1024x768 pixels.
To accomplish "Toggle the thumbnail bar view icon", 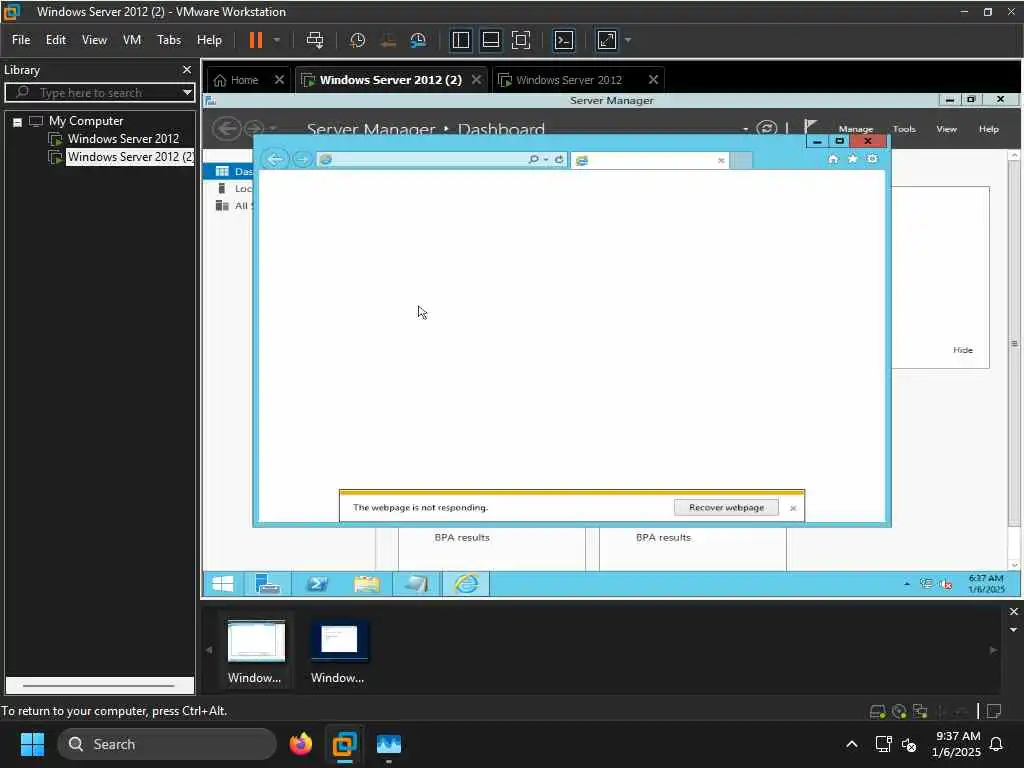I will click(490, 40).
